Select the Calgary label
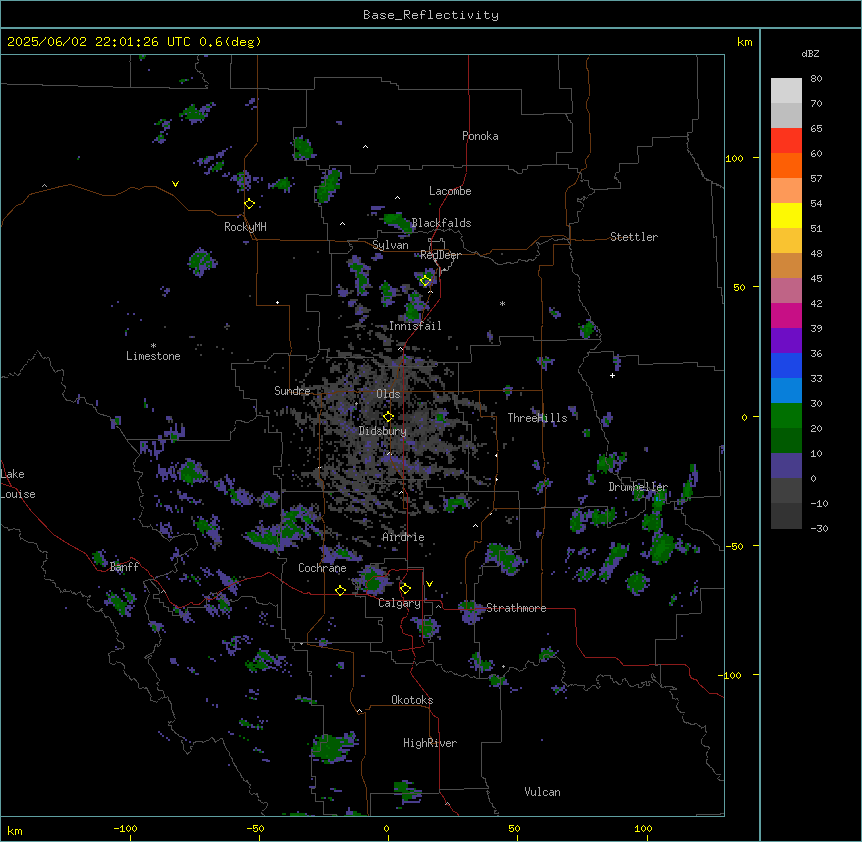The image size is (862, 842). tap(399, 603)
